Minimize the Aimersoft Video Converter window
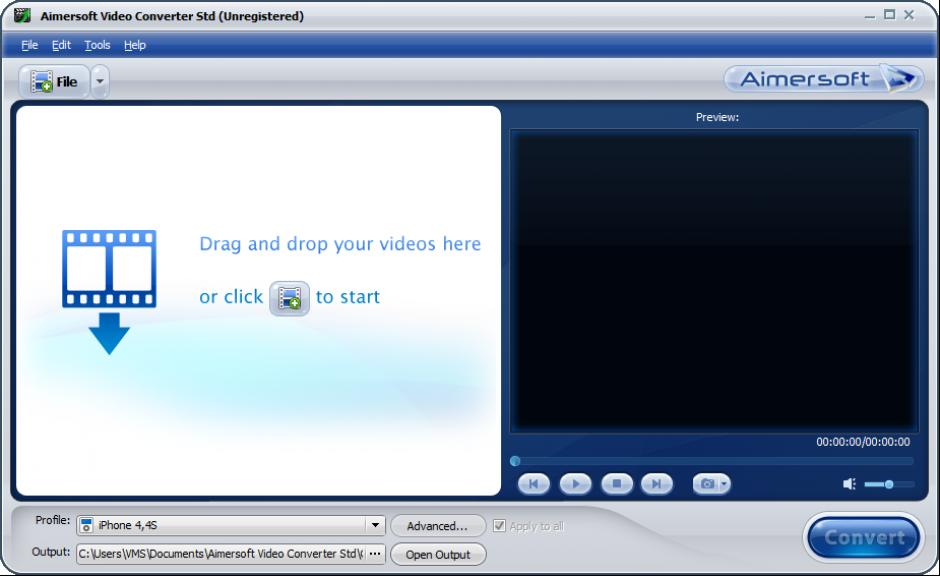This screenshot has width=940, height=576. pyautogui.click(x=870, y=16)
